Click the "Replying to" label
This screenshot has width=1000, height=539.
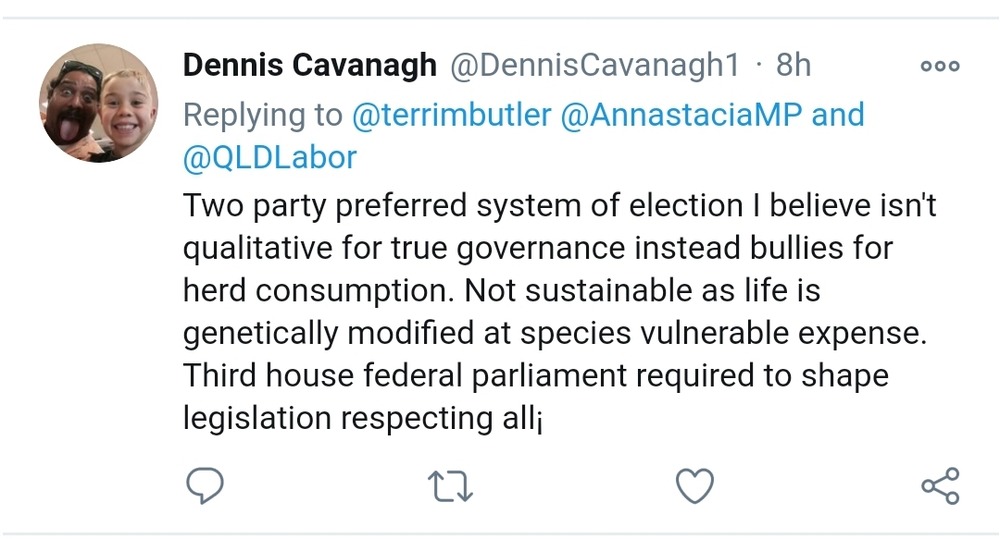pos(262,114)
